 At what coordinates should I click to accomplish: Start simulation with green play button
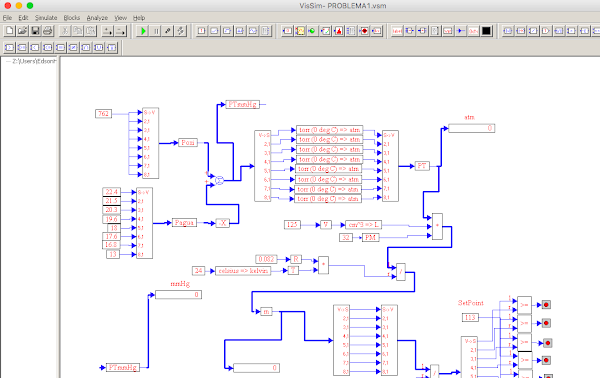click(x=143, y=31)
